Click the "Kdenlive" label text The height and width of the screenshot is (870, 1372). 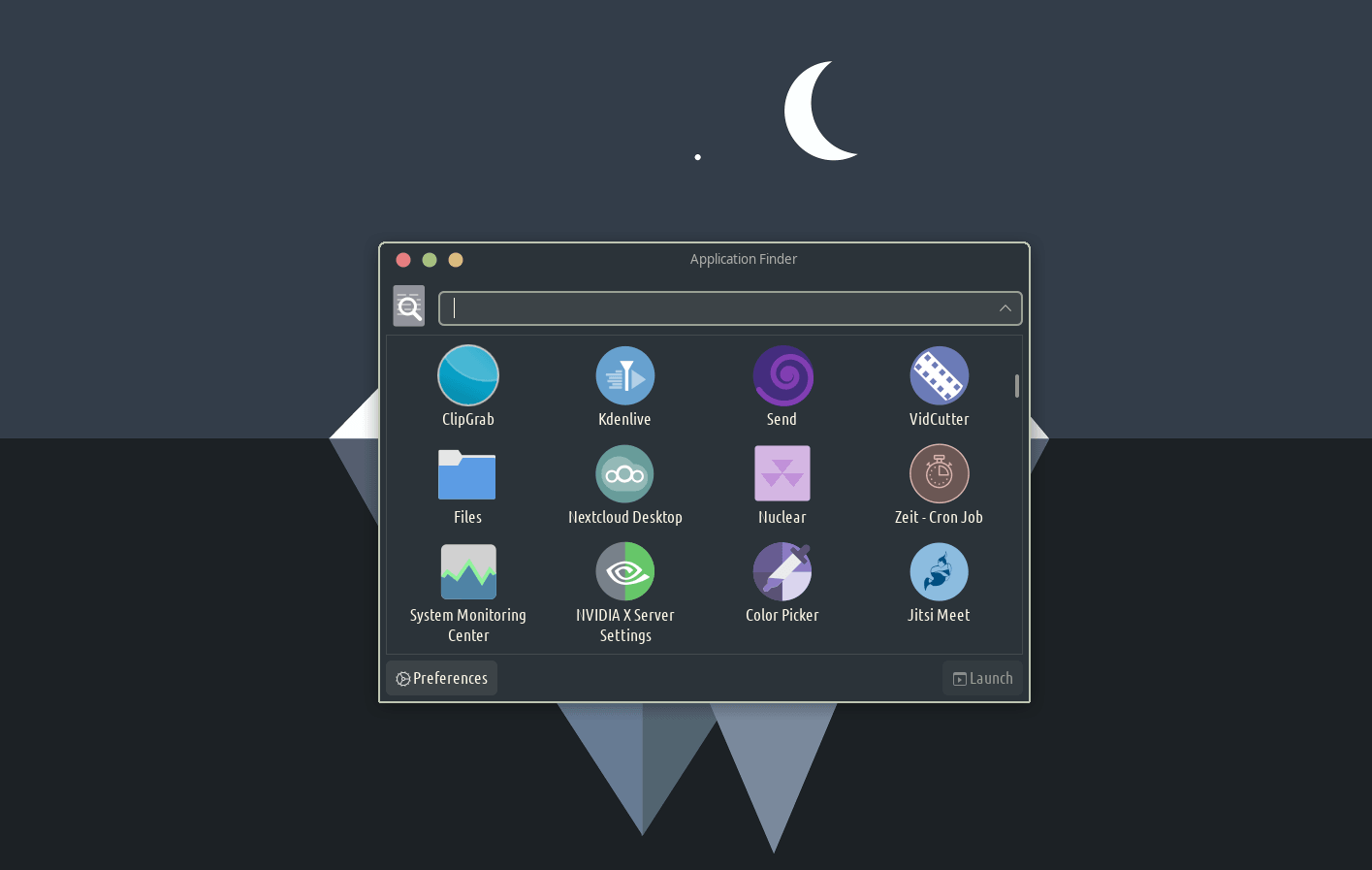pos(624,419)
